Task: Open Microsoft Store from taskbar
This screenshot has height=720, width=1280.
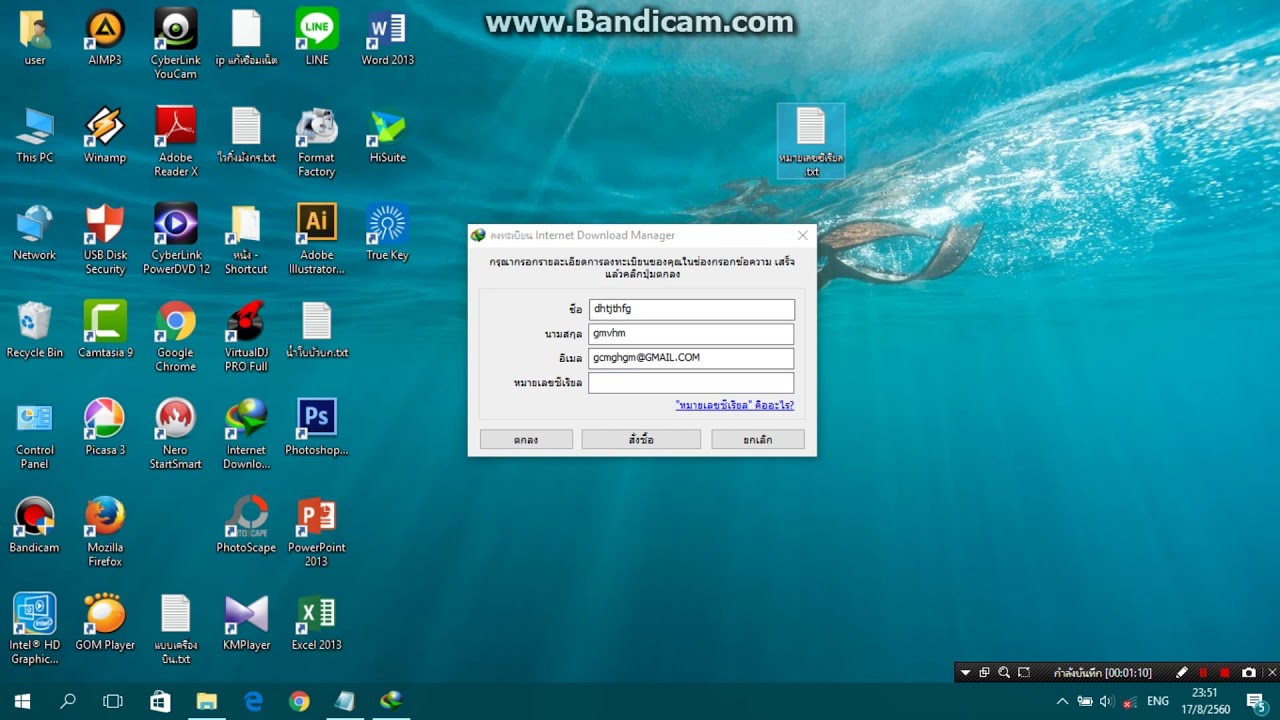Action: pos(160,701)
